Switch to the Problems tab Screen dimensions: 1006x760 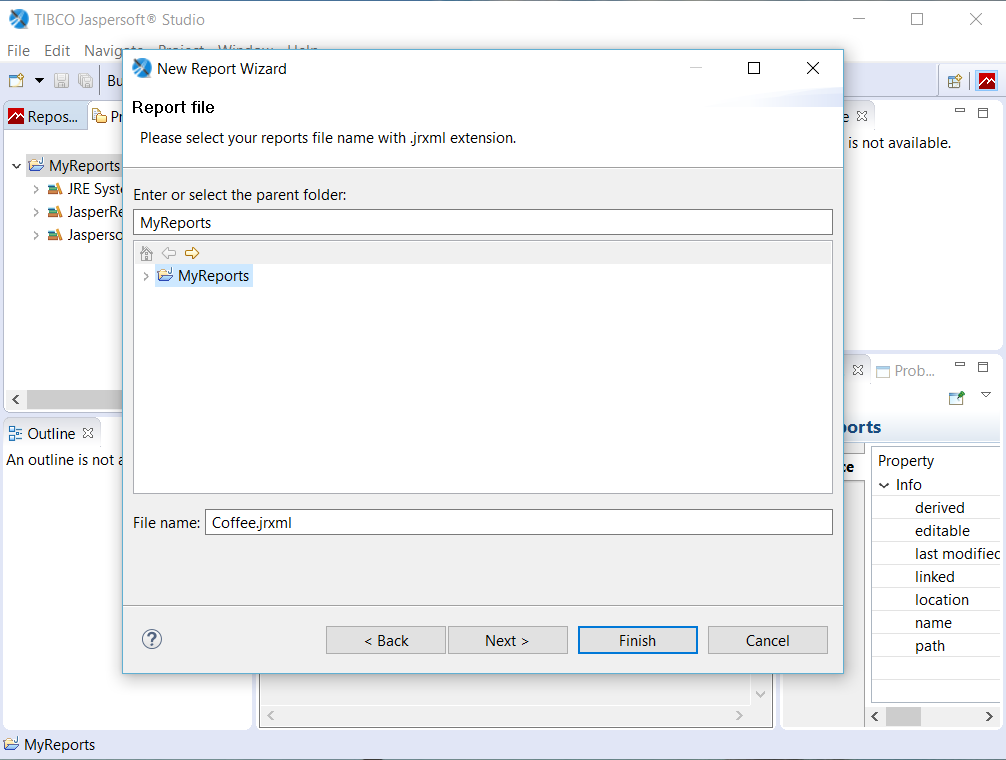click(906, 371)
